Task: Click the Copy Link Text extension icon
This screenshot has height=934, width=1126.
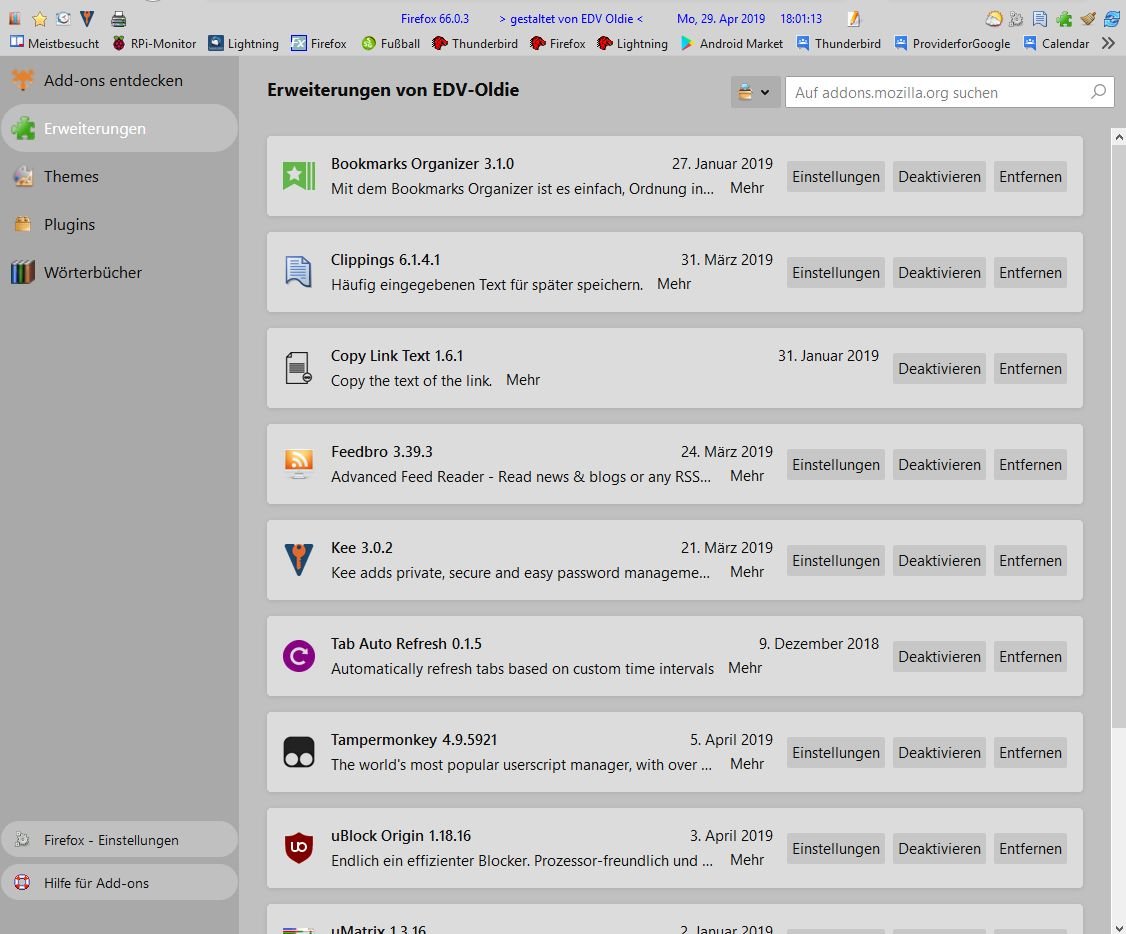Action: (299, 368)
